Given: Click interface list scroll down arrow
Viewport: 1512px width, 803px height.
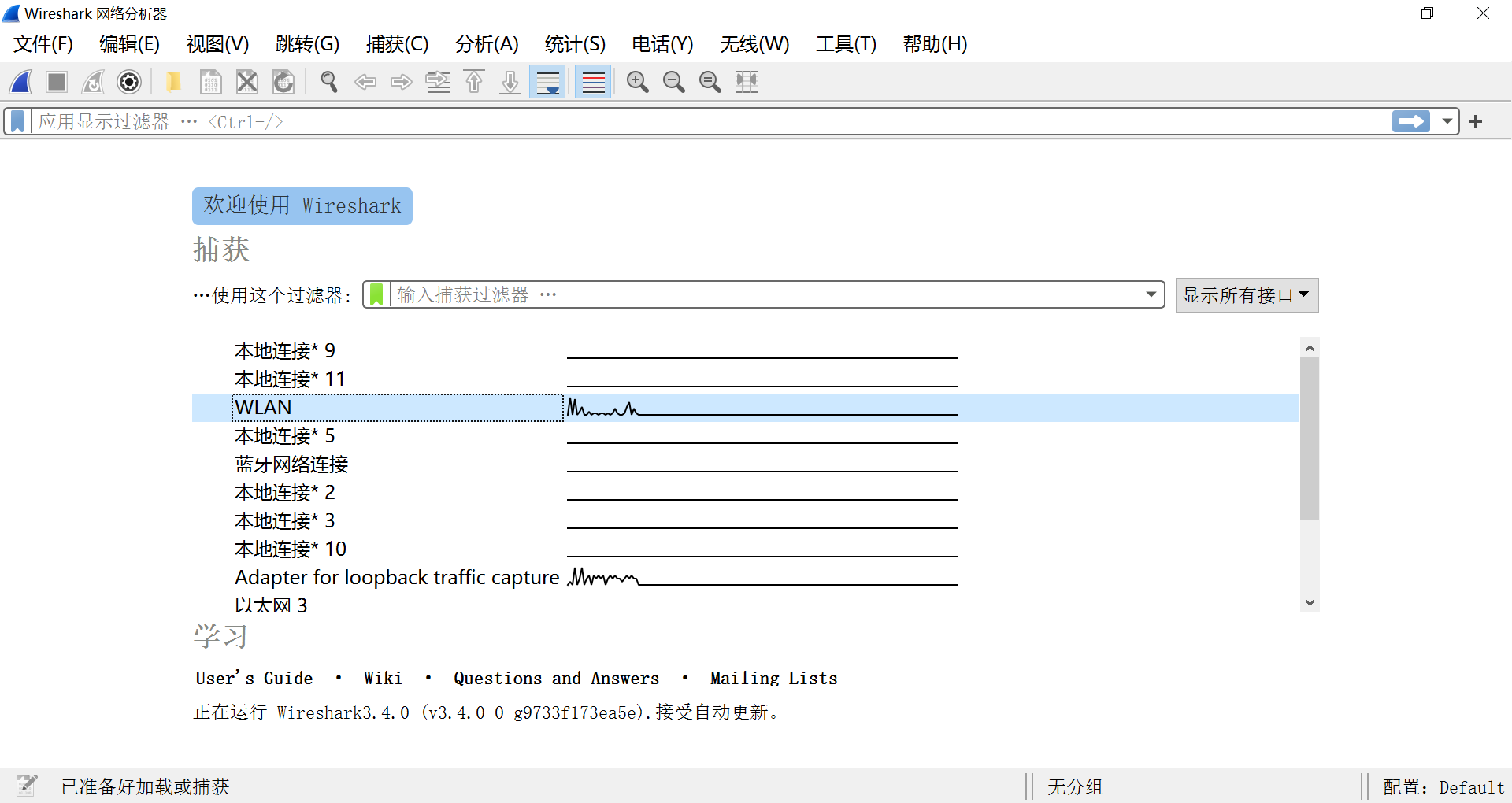Looking at the screenshot, I should [1310, 603].
